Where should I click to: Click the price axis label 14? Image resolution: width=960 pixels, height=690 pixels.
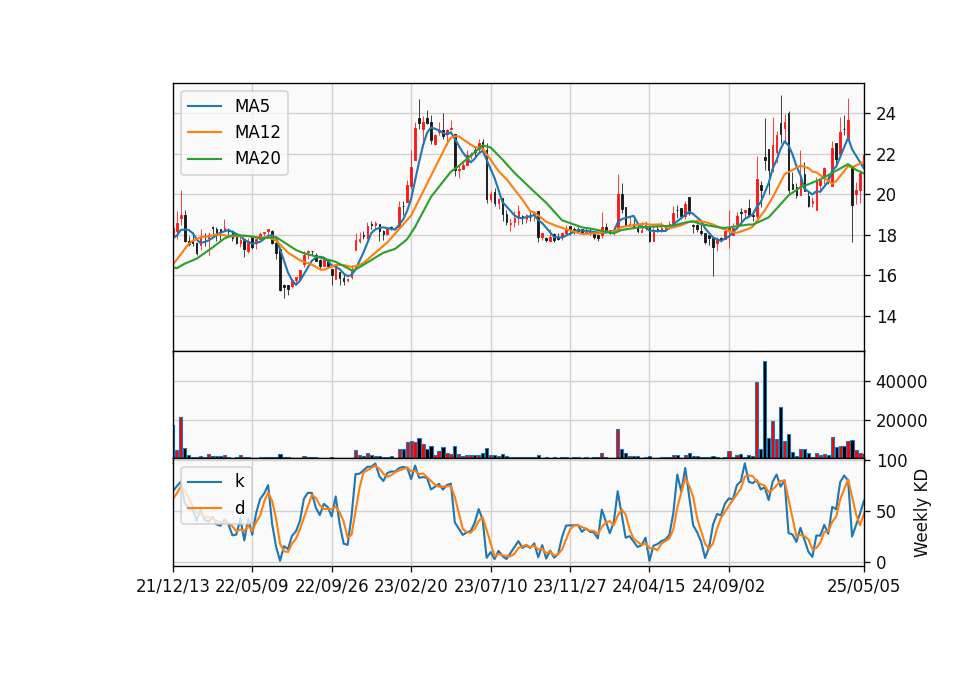click(x=886, y=317)
